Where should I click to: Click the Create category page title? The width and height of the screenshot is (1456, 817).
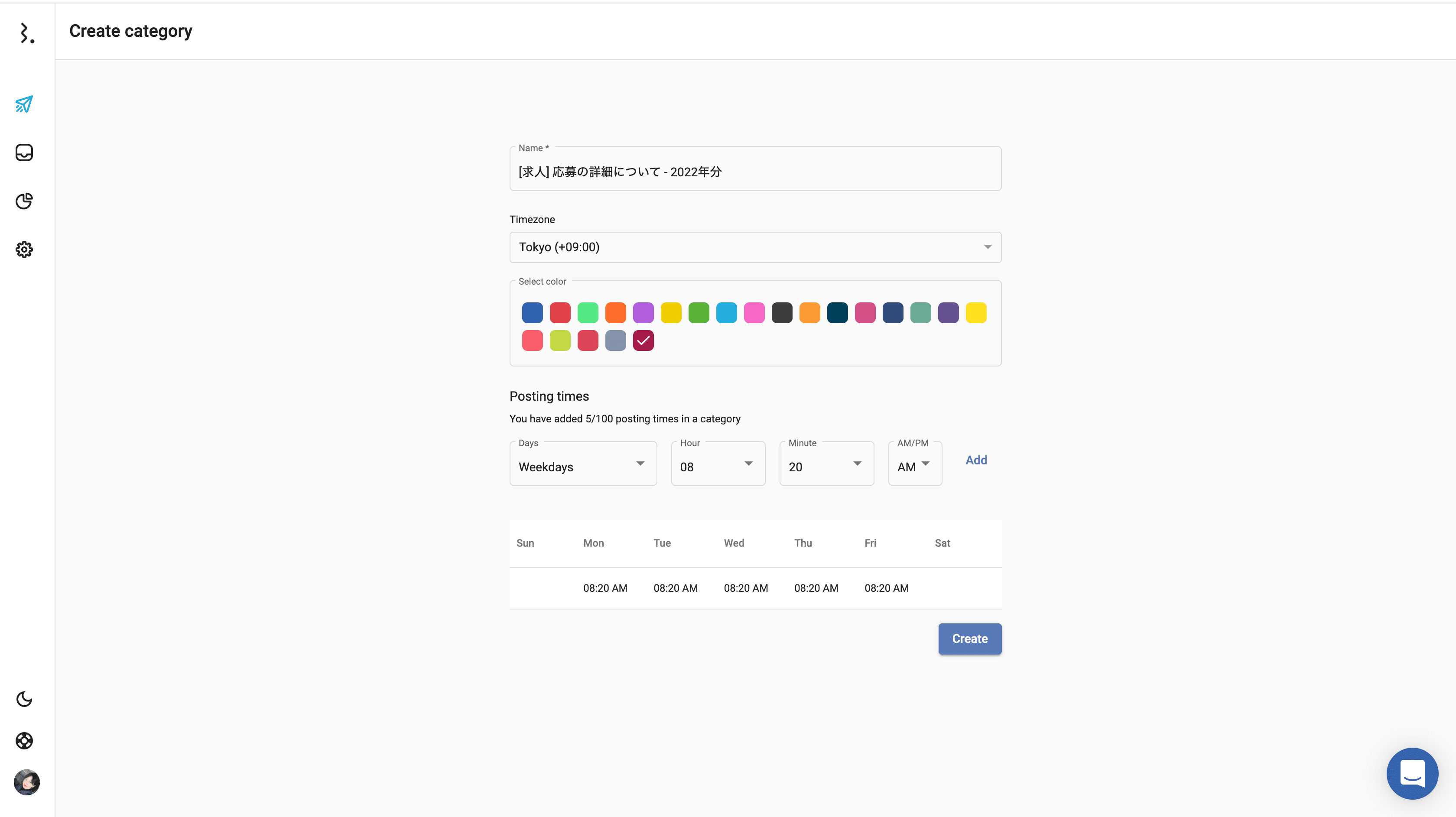tap(130, 31)
